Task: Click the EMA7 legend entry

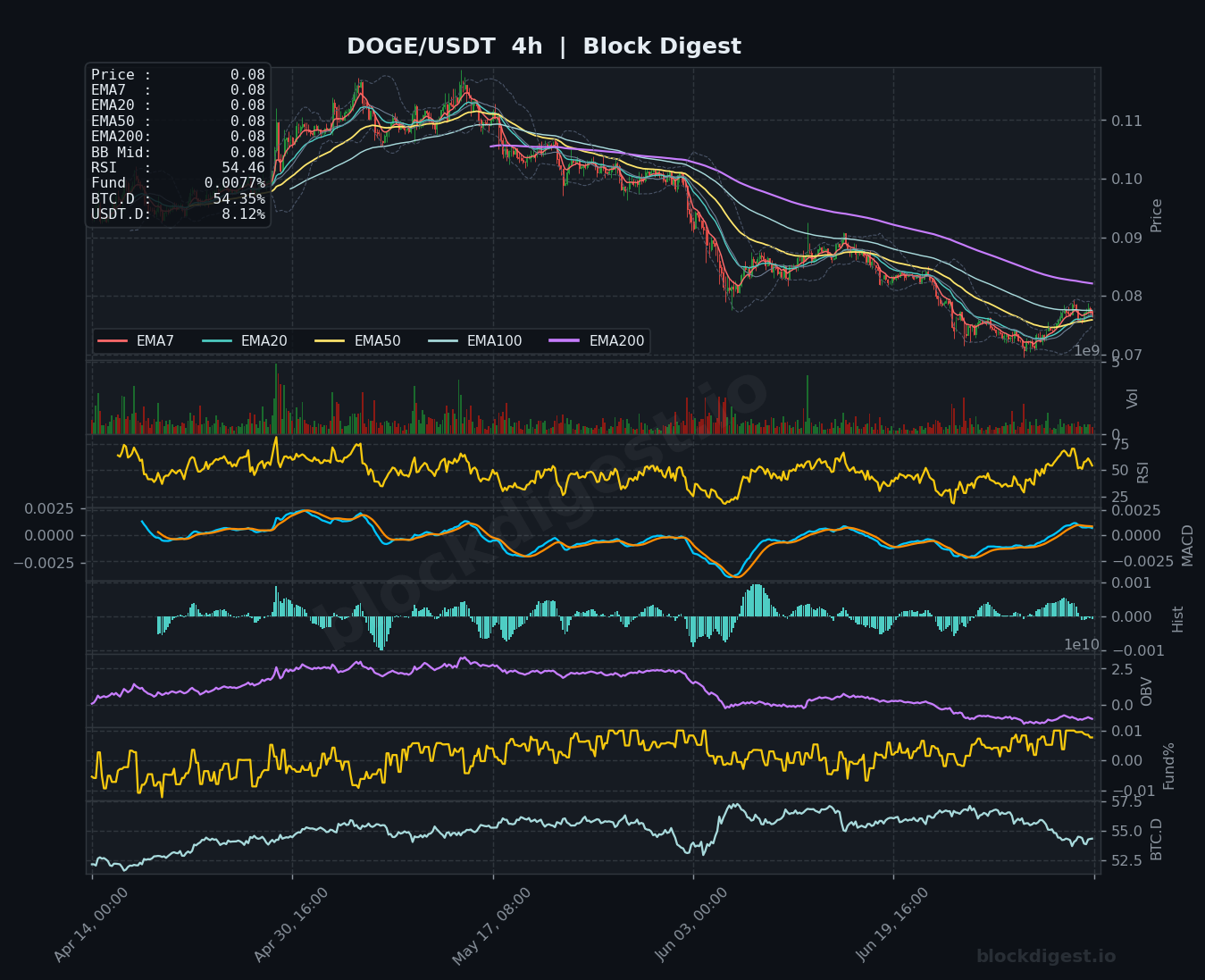Action: 137,341
